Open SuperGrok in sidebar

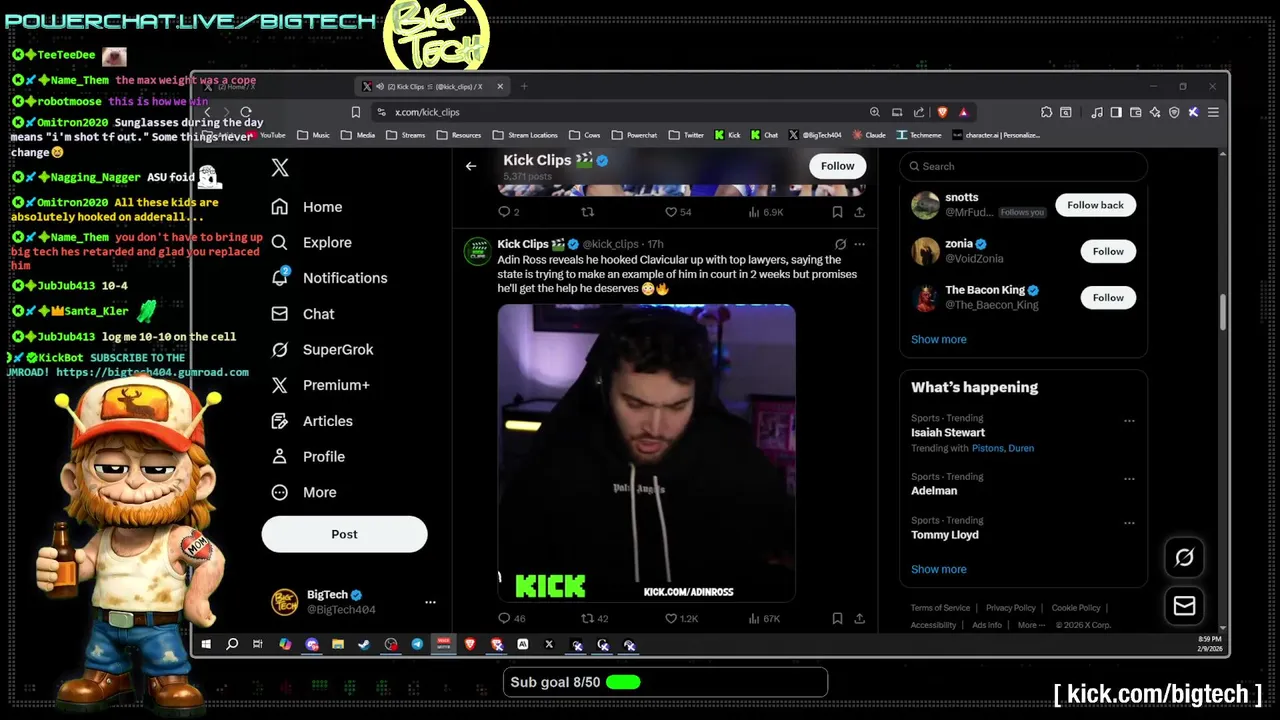[322, 349]
